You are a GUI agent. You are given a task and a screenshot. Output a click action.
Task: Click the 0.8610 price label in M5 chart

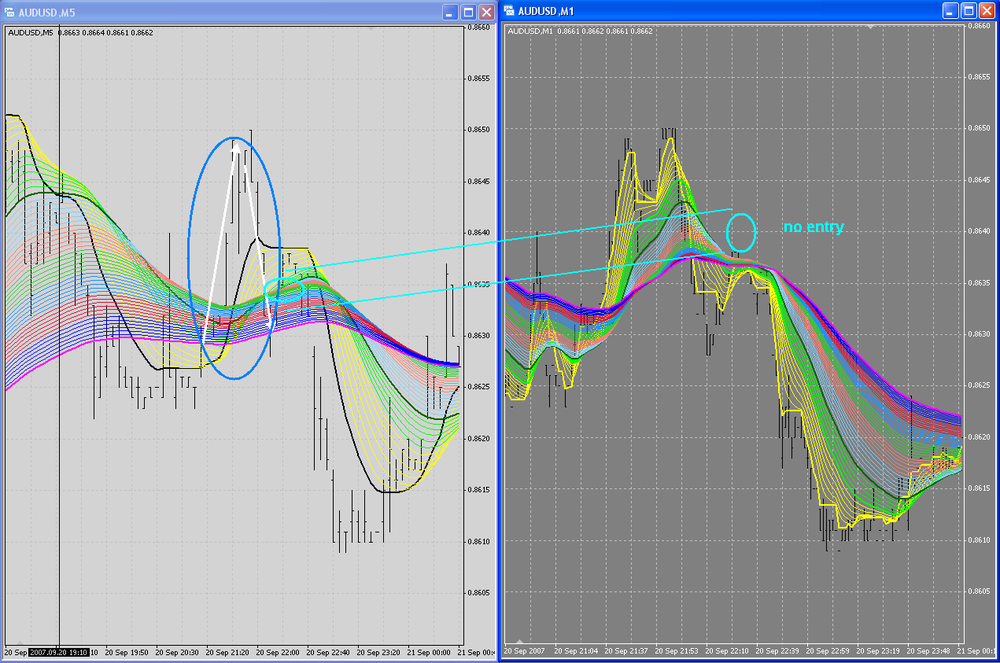point(478,542)
